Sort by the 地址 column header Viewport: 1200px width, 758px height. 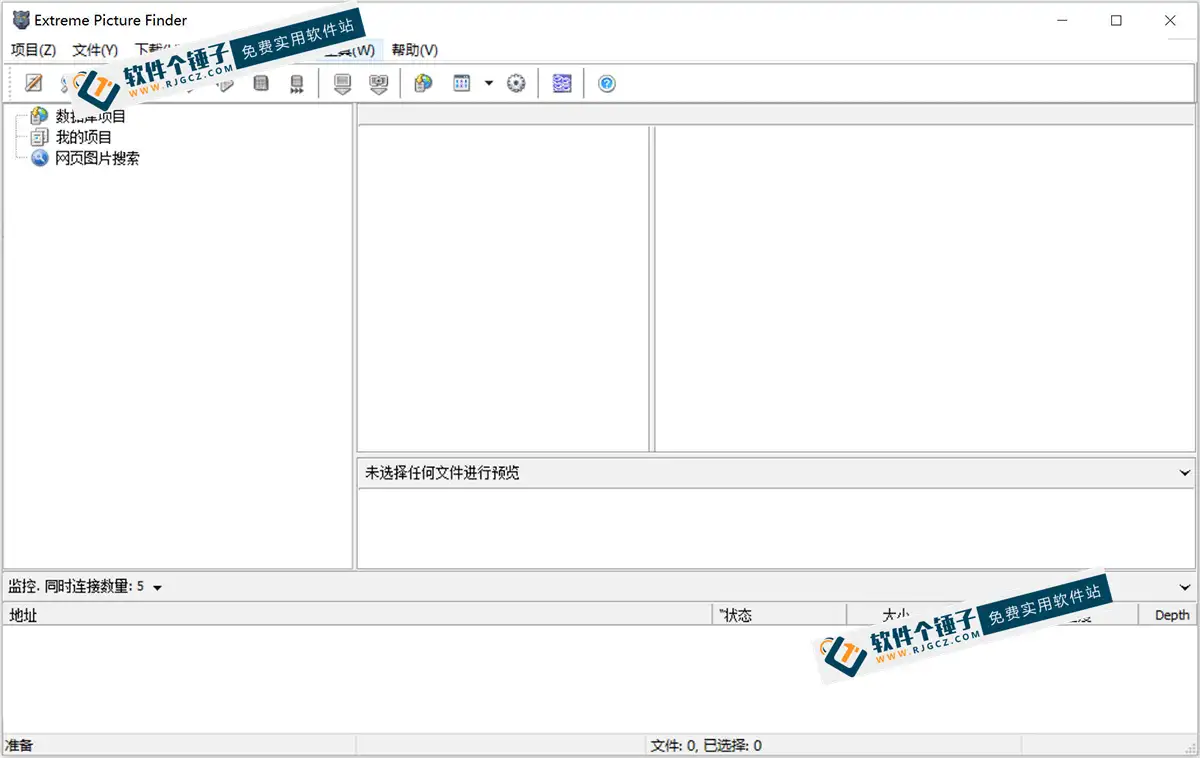click(x=357, y=615)
